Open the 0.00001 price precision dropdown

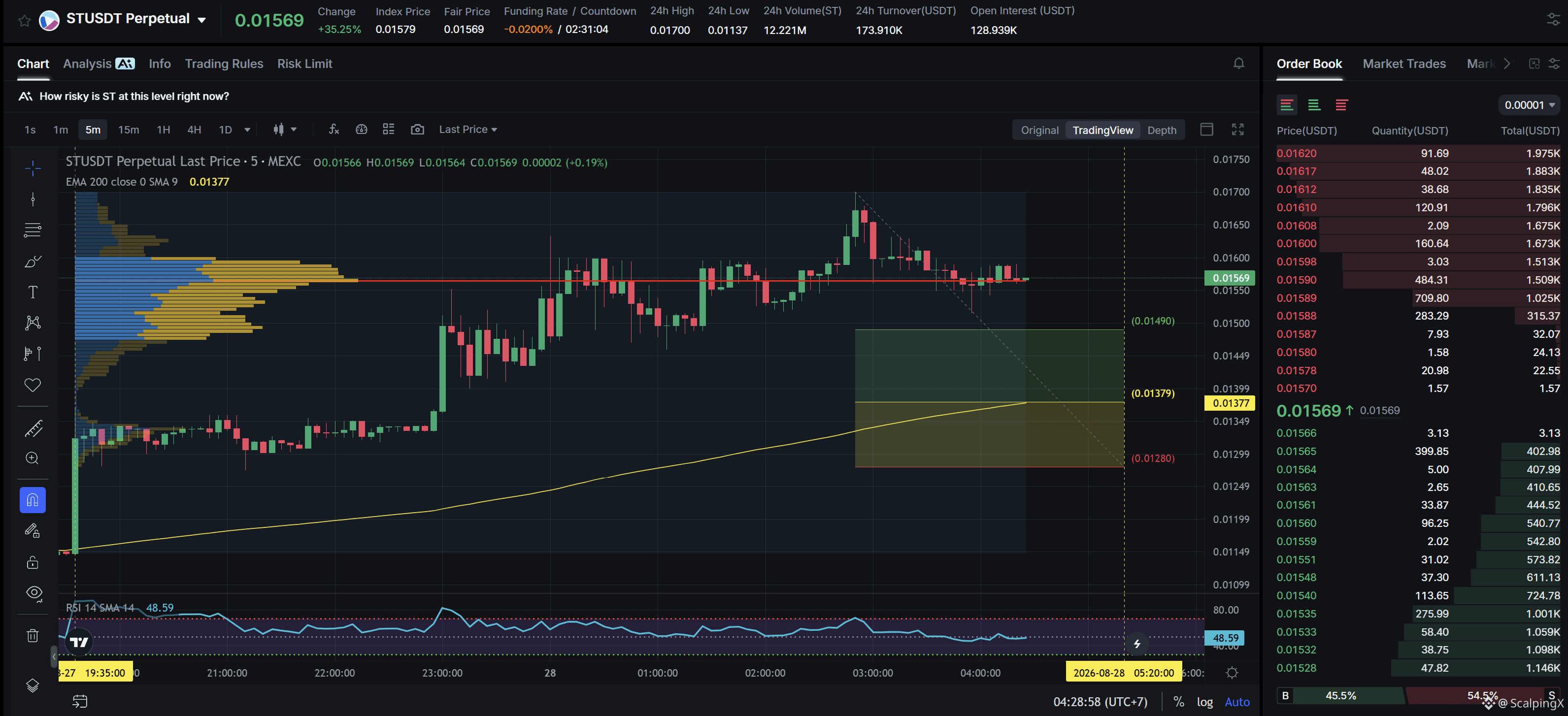[1529, 104]
